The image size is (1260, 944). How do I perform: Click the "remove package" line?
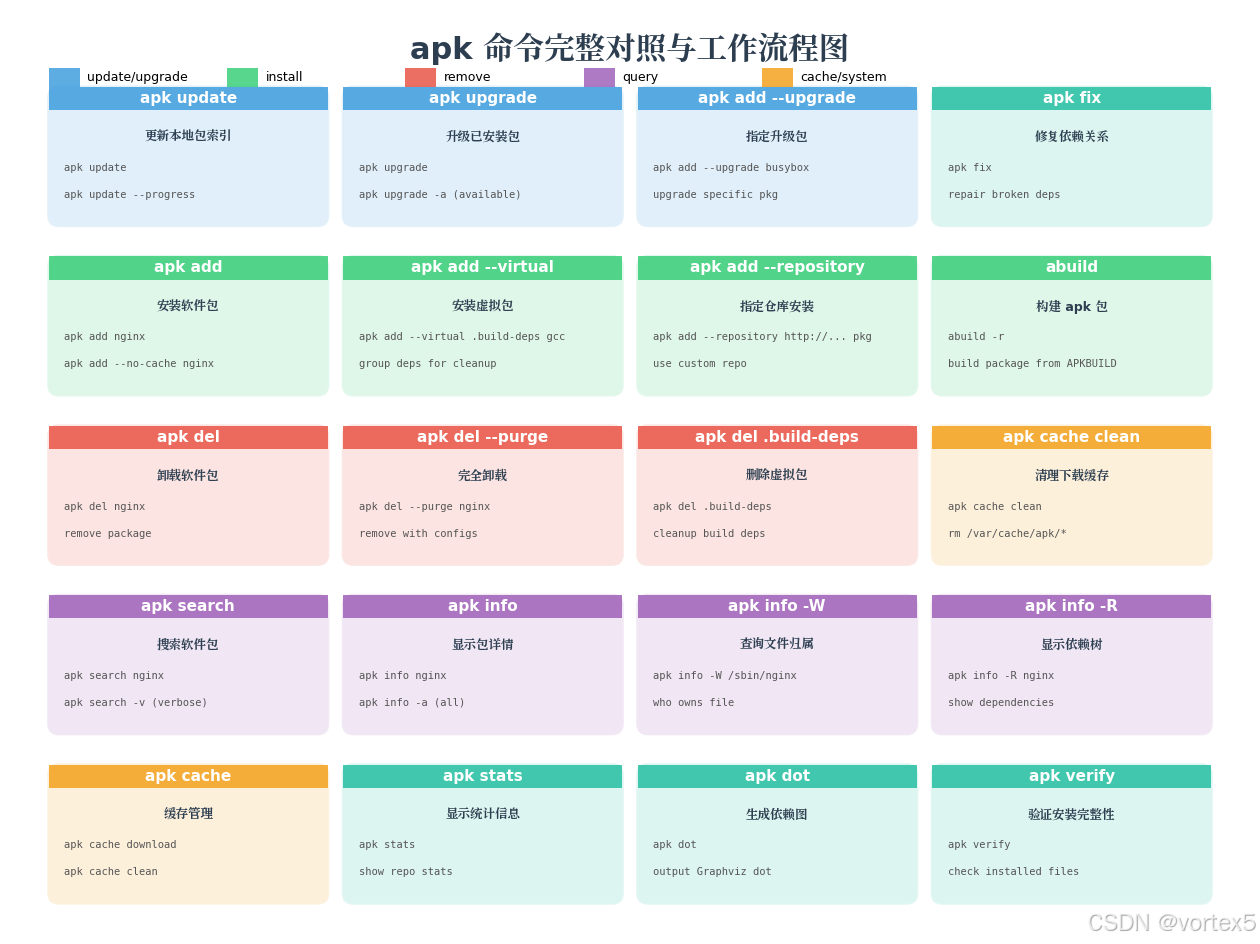[108, 534]
